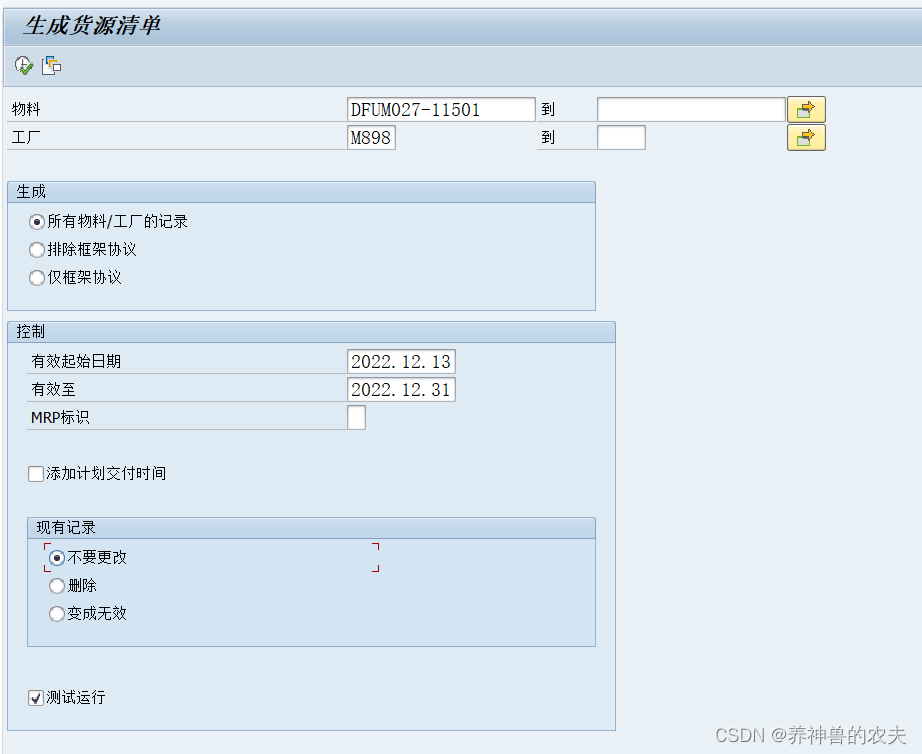Click the 有效至 date field showing 2022.12.31

point(400,389)
